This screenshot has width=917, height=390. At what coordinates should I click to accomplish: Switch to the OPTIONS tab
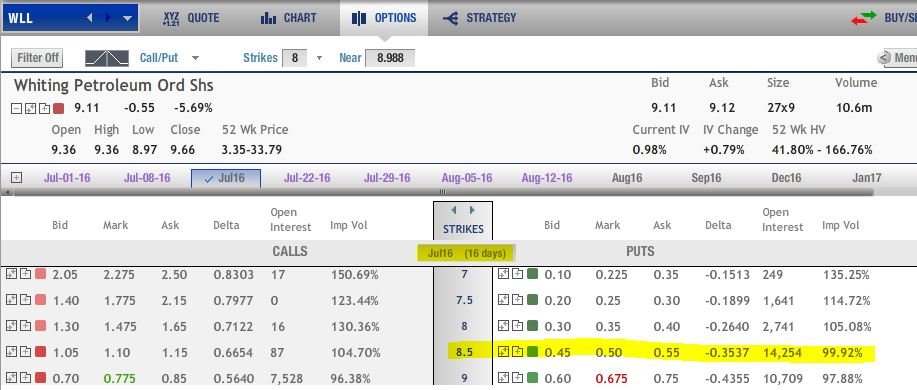click(x=384, y=18)
